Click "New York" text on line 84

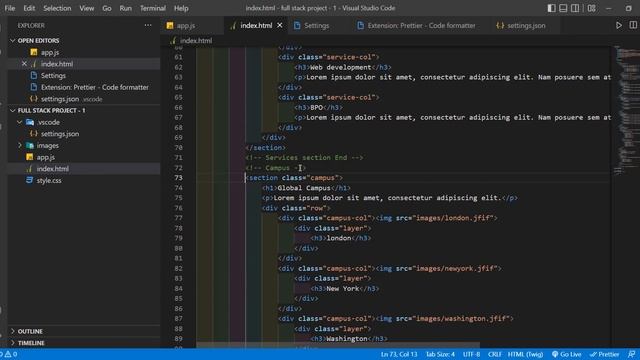click(x=342, y=288)
